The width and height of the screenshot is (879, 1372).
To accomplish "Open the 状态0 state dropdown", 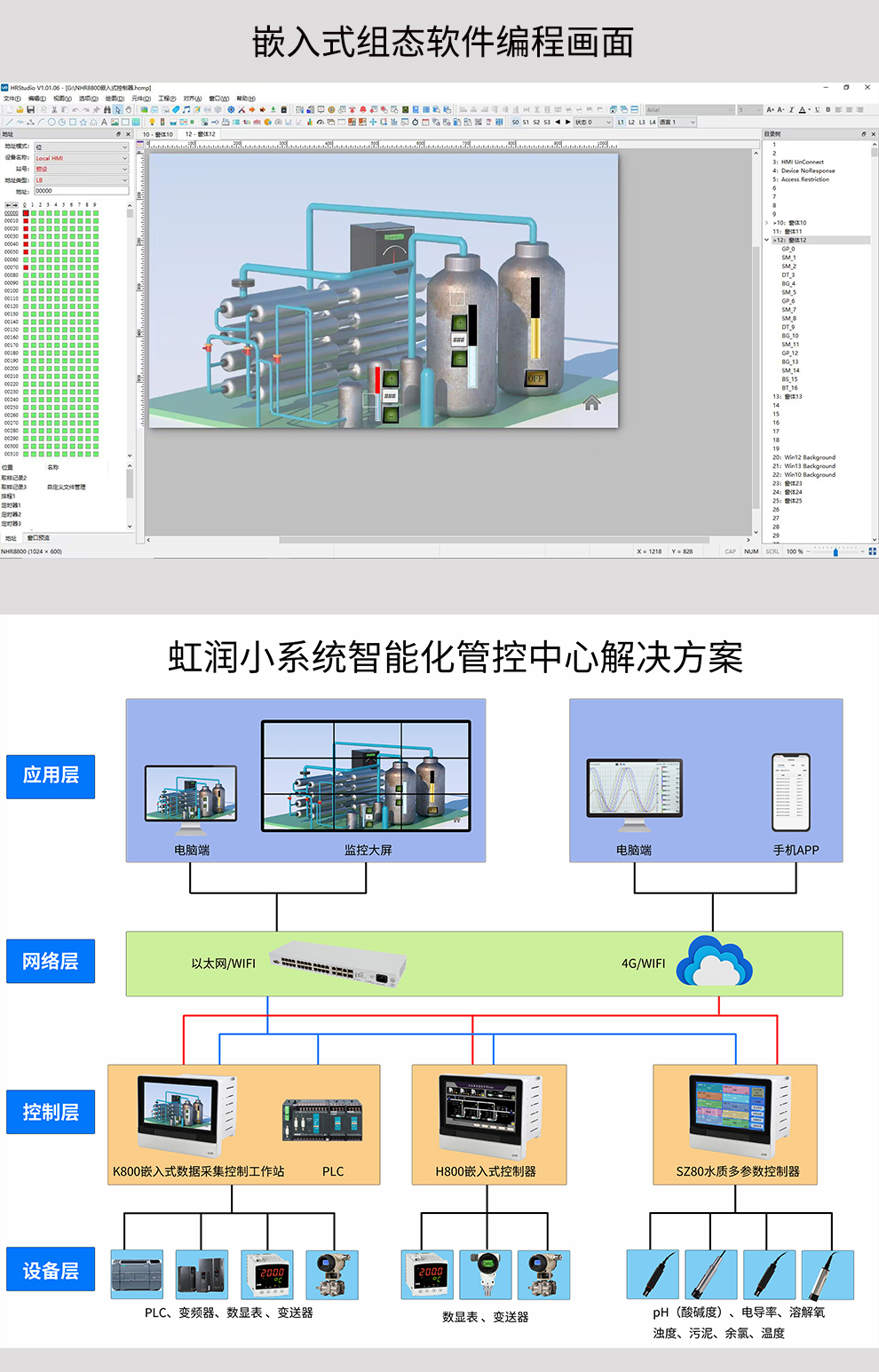I will (x=593, y=123).
